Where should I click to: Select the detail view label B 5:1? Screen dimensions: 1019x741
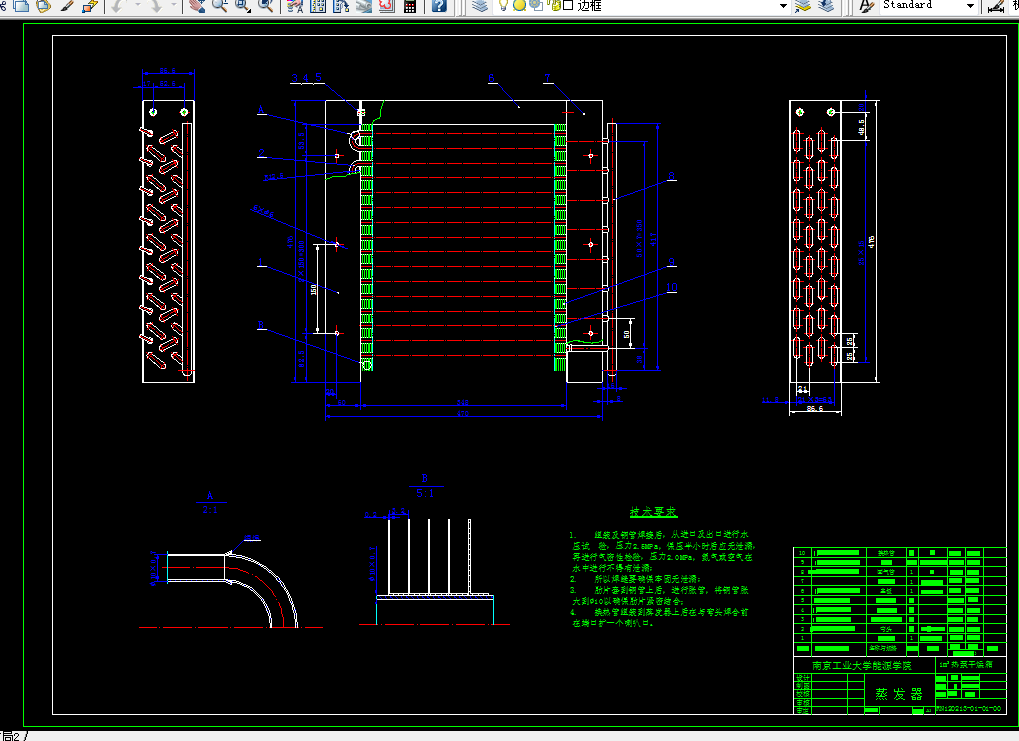425,486
